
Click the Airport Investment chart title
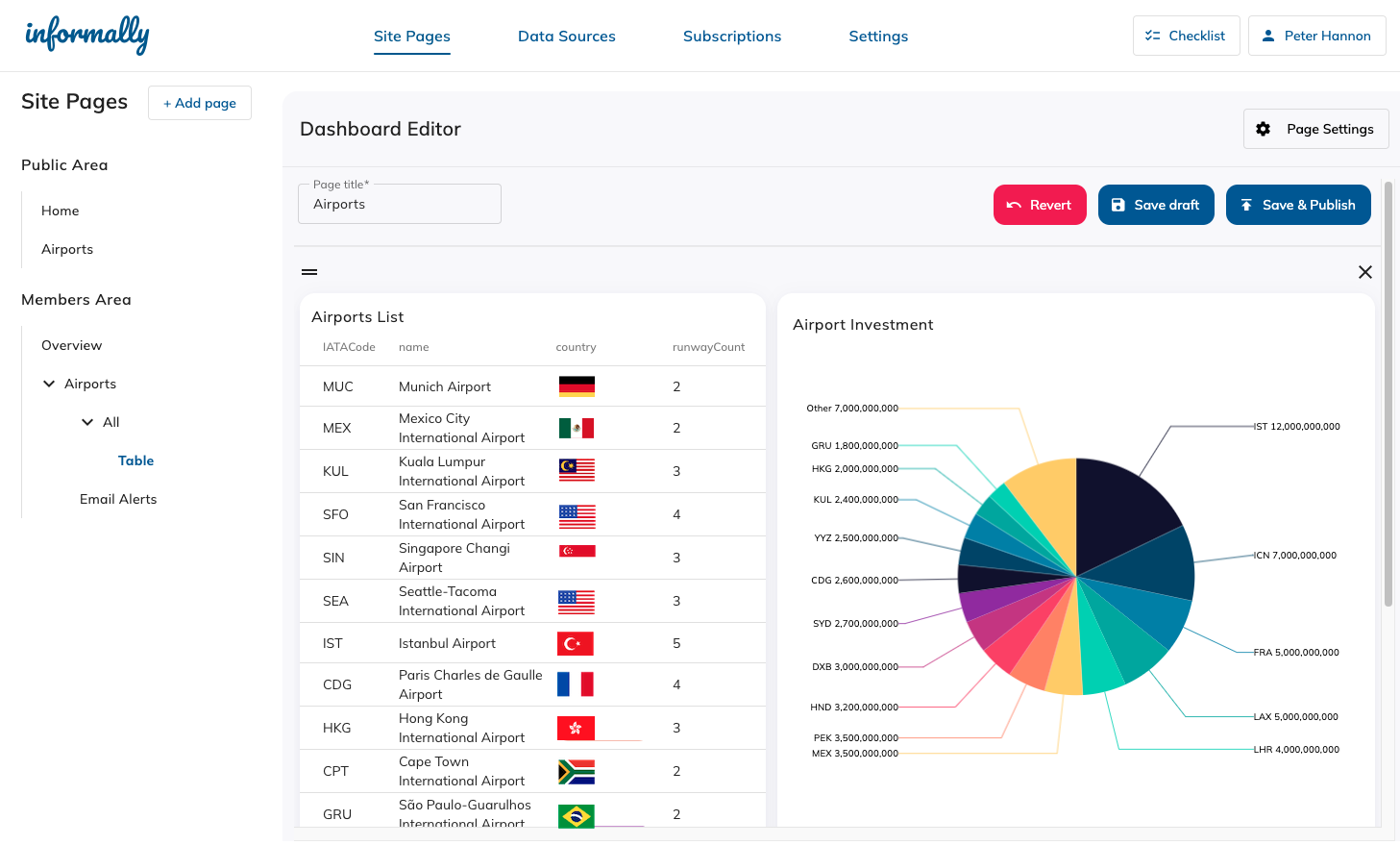click(863, 325)
